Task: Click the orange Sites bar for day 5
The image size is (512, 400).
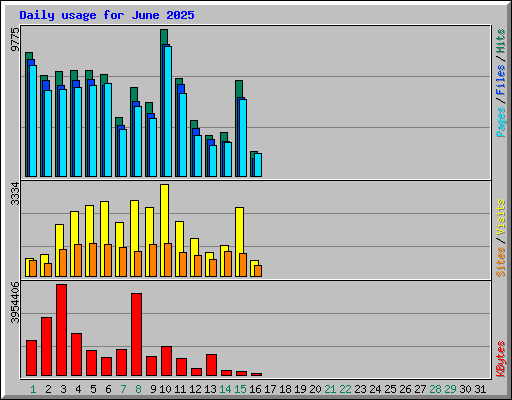Action: (x=93, y=260)
